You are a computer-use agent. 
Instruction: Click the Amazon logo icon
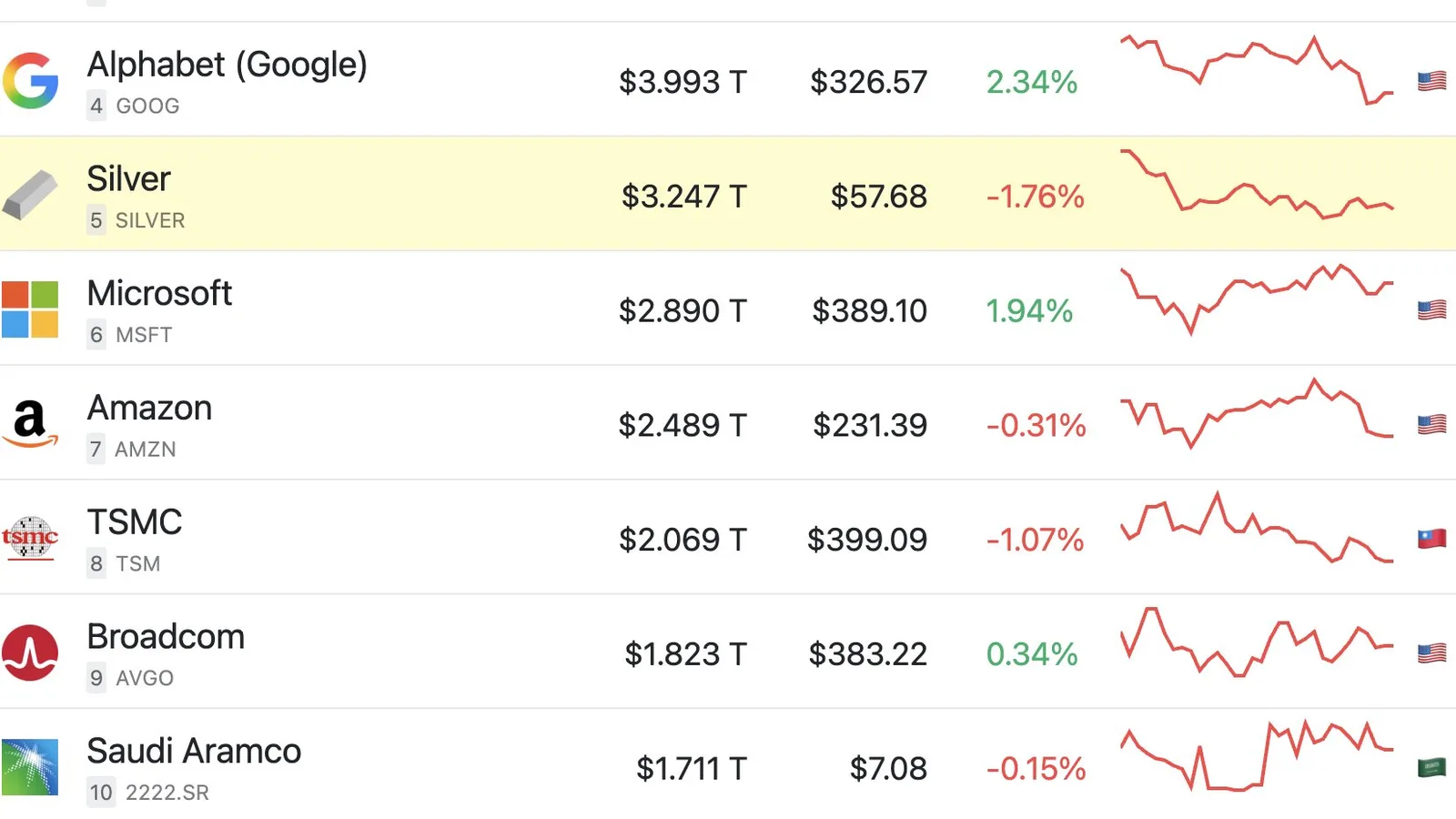30,424
